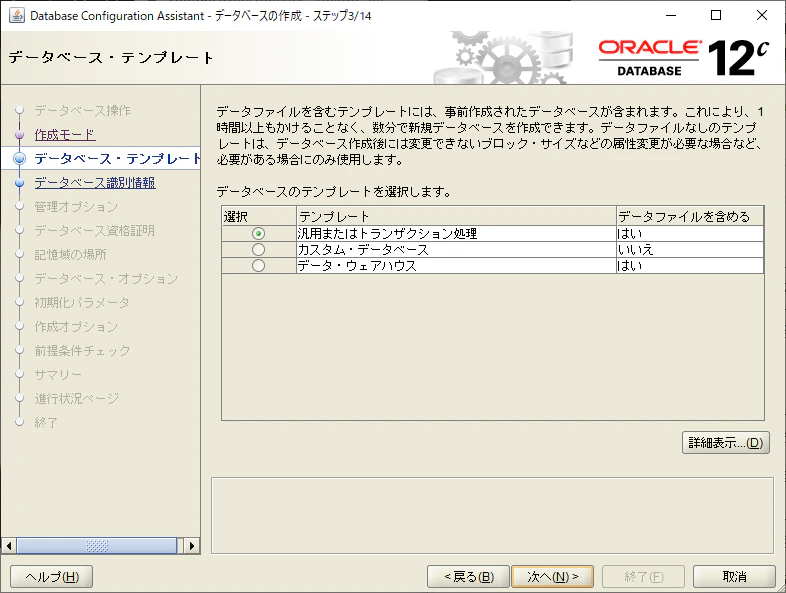Click the 作成モード step bullet icon

[x=20, y=135]
